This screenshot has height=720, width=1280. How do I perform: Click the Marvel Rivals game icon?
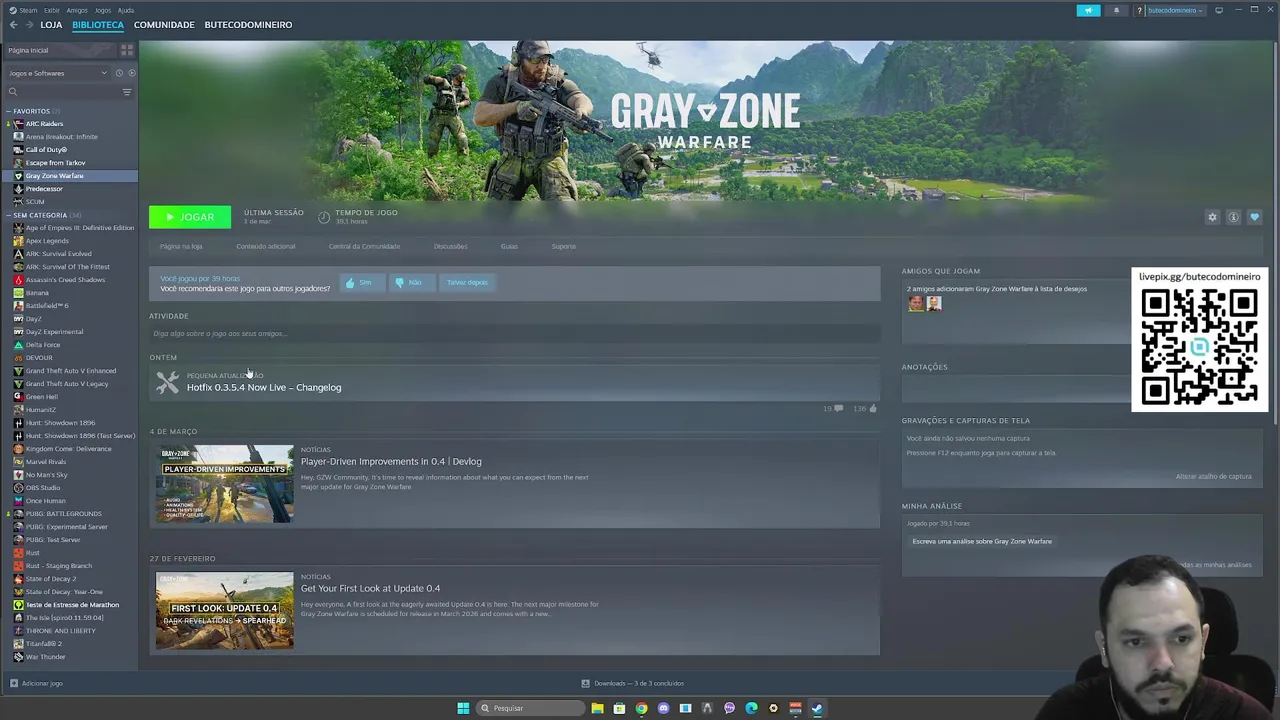tap(18, 462)
